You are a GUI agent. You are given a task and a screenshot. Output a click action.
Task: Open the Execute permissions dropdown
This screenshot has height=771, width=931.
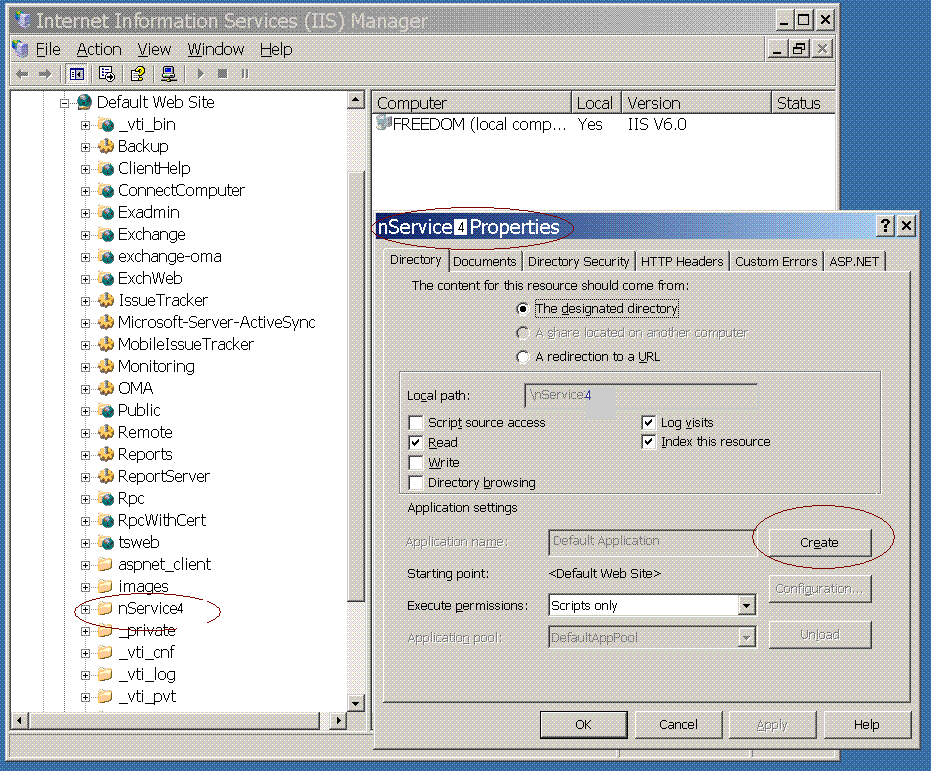click(x=746, y=606)
